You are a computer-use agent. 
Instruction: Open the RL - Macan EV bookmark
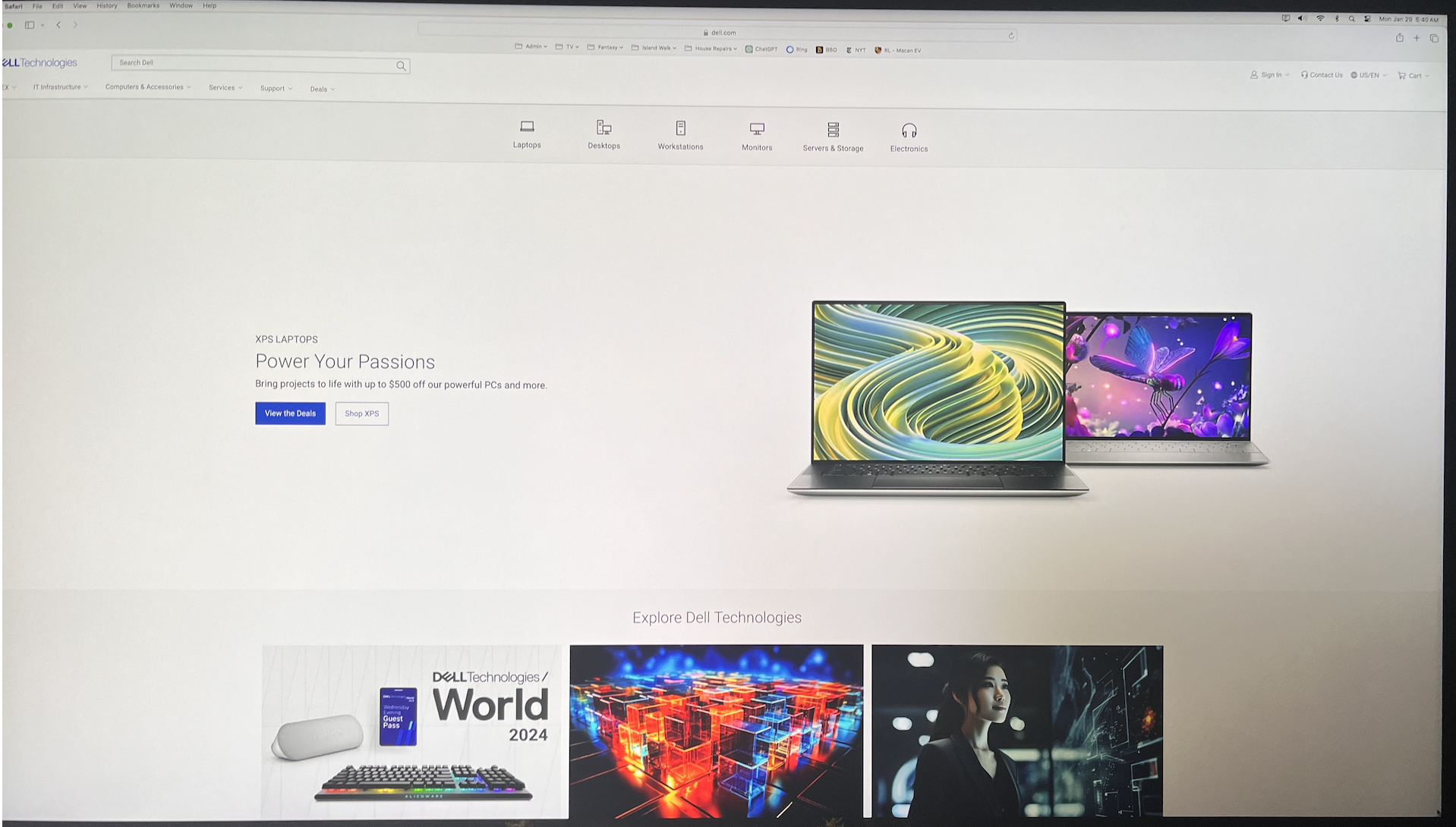(897, 51)
